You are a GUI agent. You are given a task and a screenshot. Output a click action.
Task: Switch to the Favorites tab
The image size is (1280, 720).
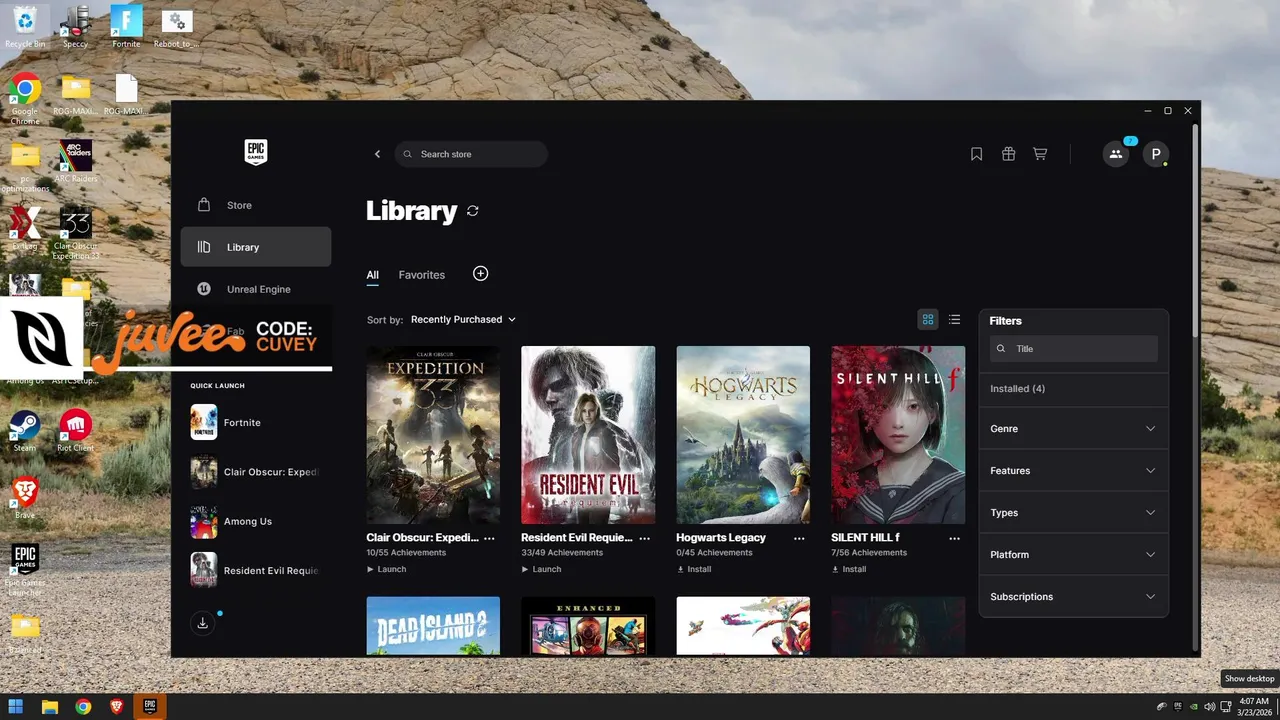click(422, 275)
